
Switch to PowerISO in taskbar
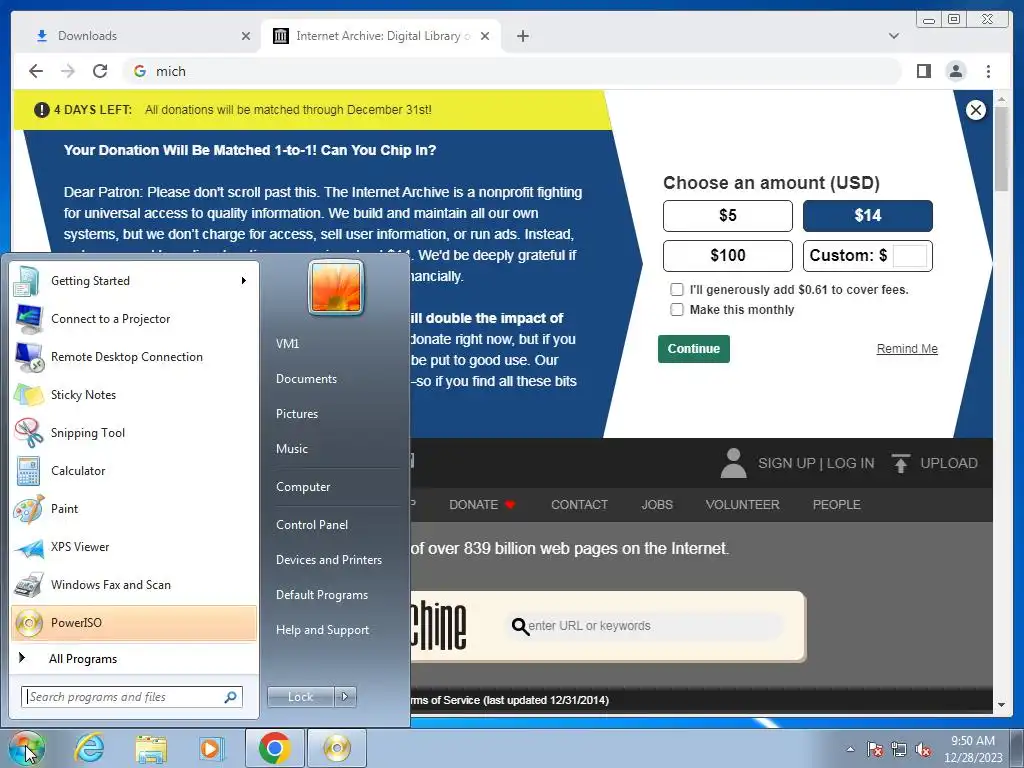coord(337,748)
